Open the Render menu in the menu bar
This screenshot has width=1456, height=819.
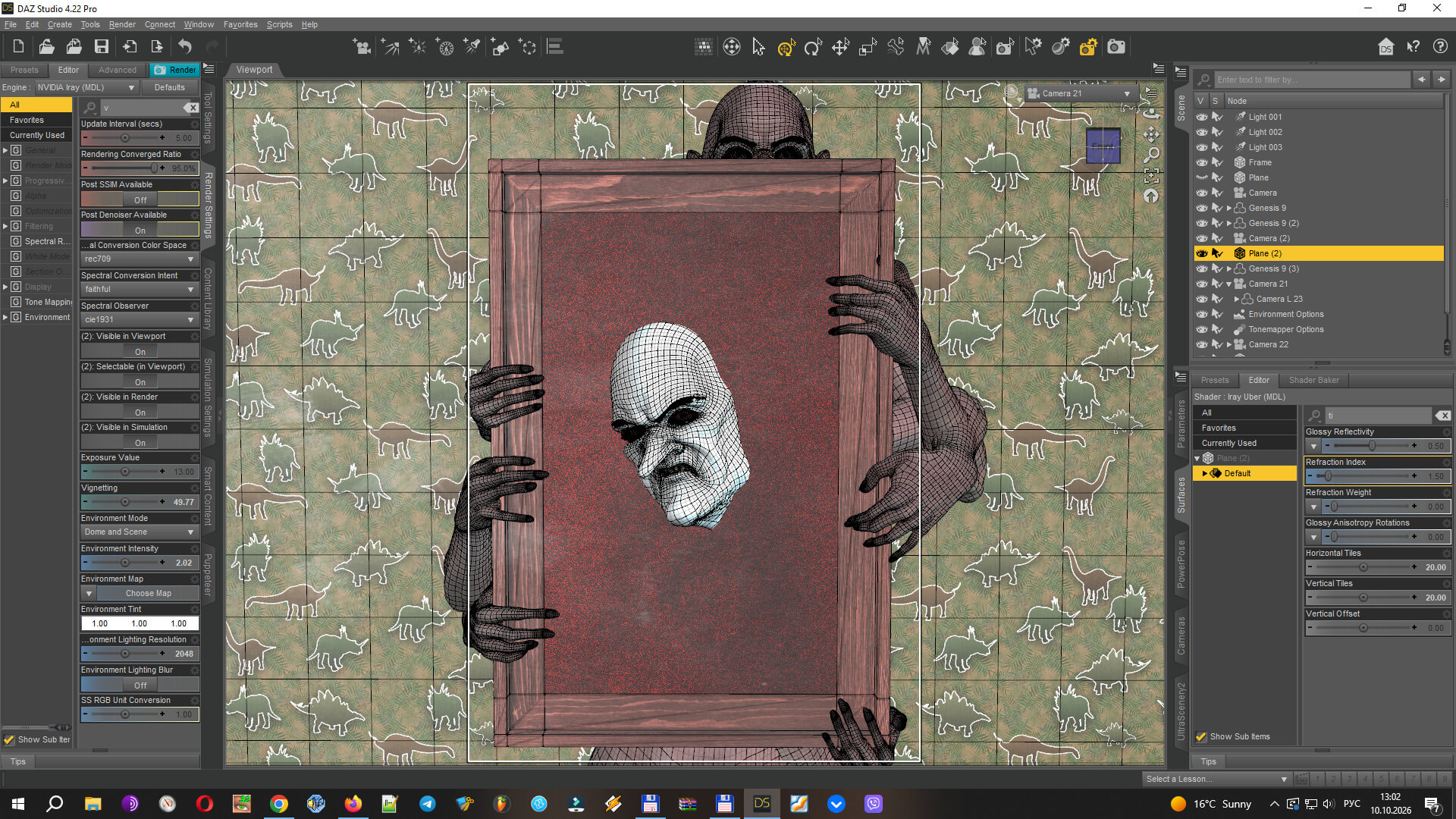[x=122, y=24]
